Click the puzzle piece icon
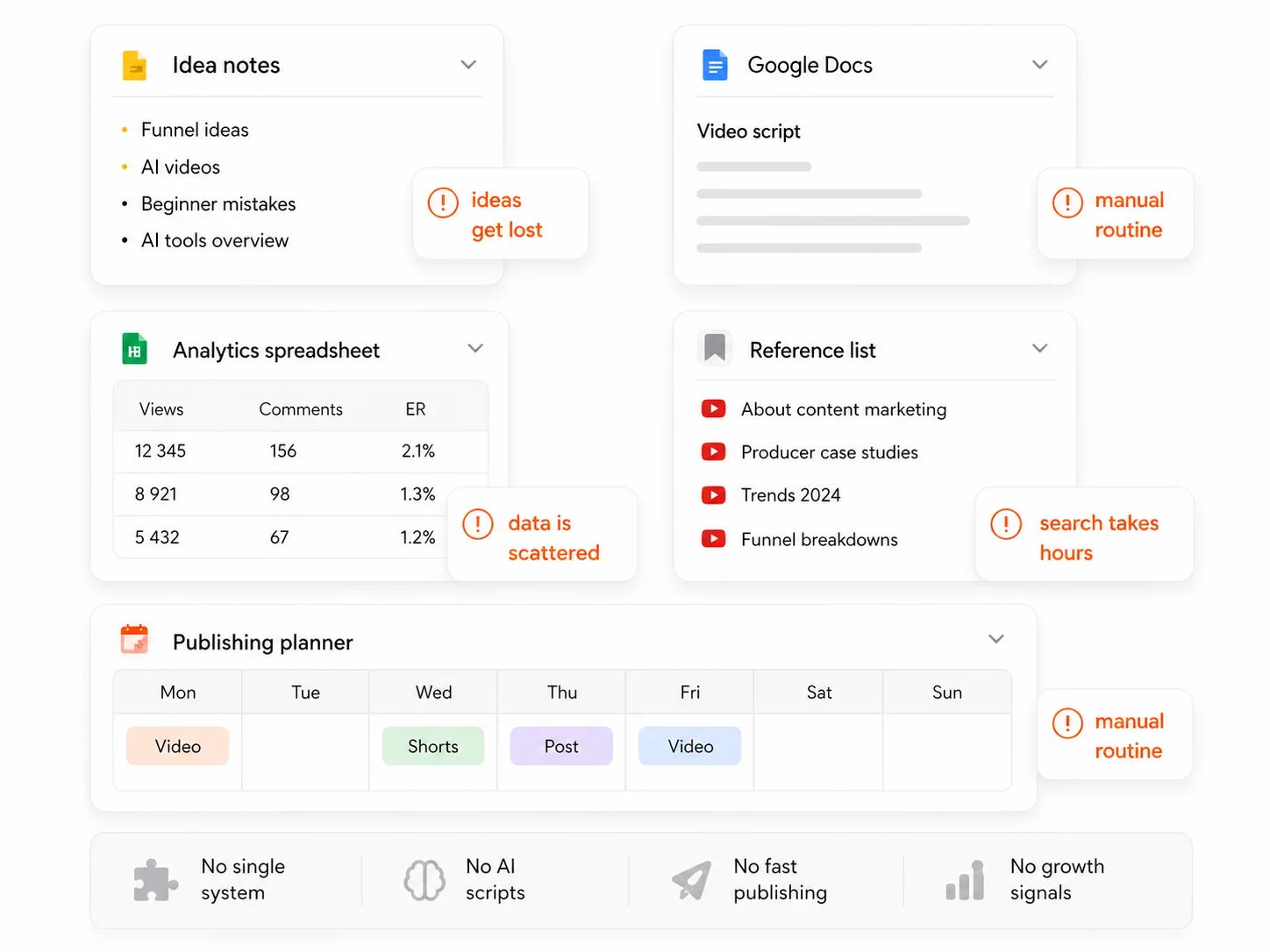This screenshot has height=952, width=1270. (x=154, y=880)
